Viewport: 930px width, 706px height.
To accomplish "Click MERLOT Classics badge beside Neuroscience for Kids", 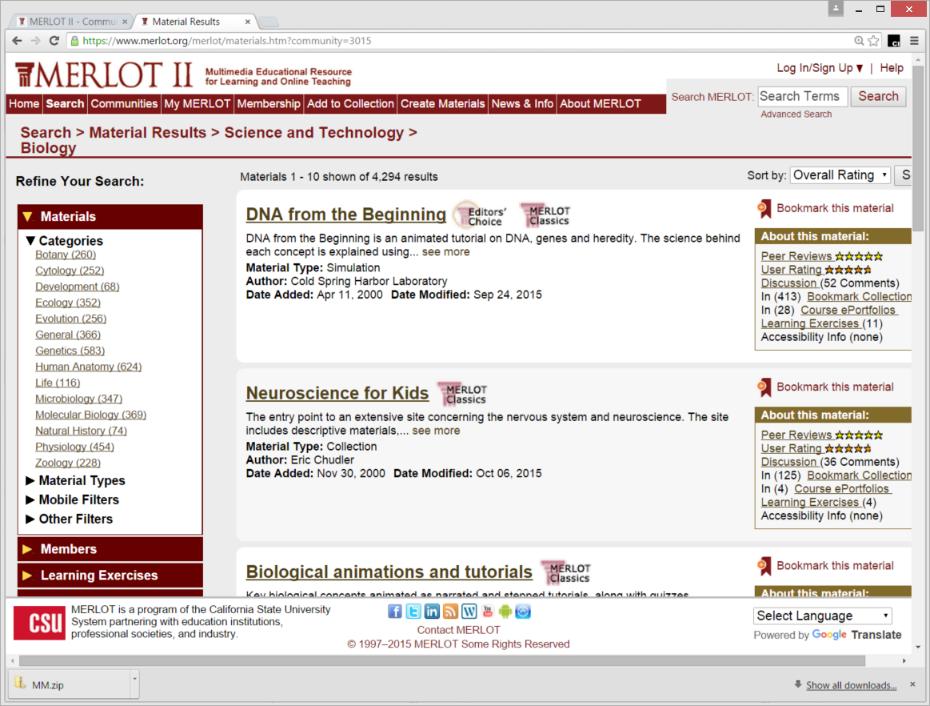I will click(463, 394).
